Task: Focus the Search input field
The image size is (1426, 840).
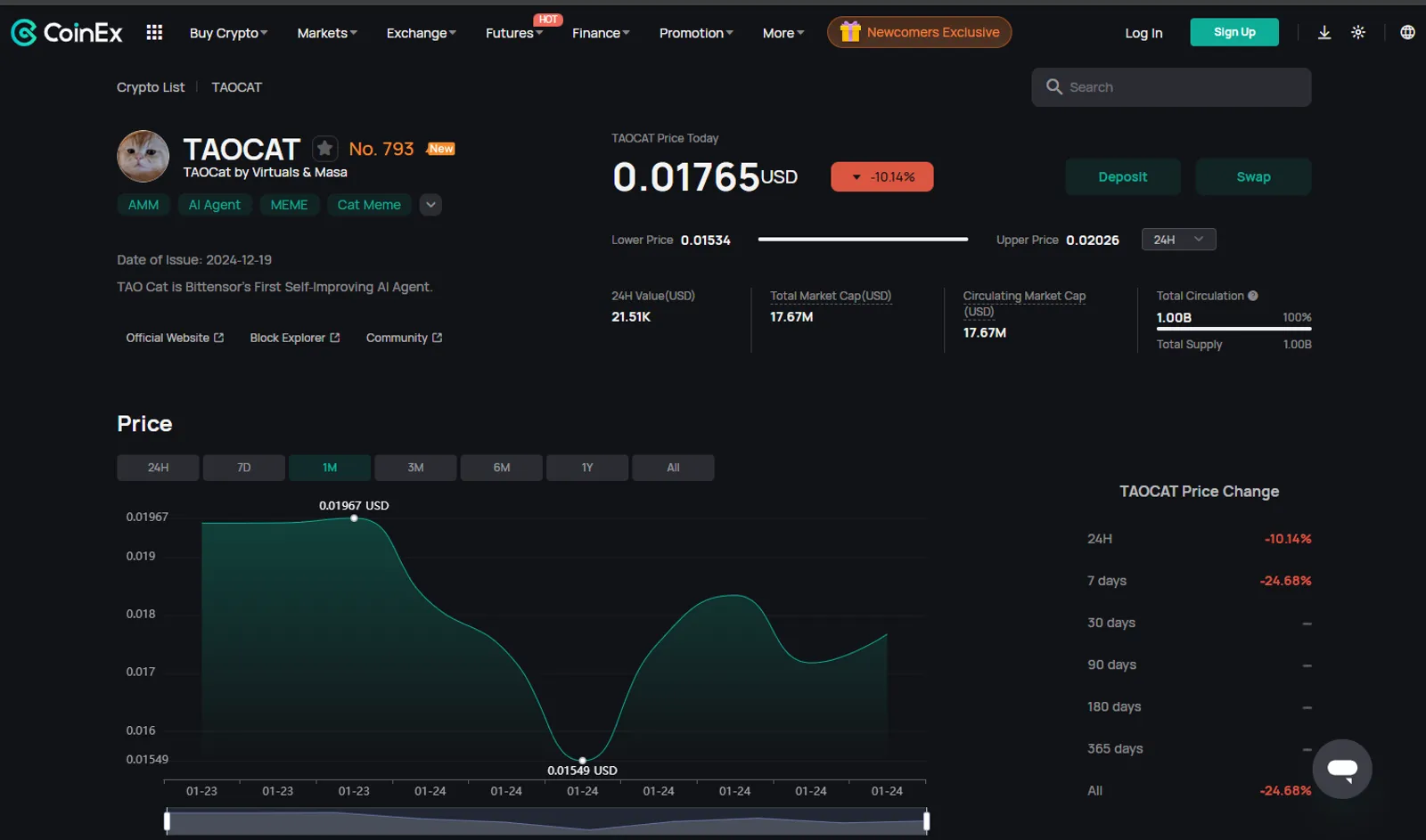Action: click(1171, 87)
